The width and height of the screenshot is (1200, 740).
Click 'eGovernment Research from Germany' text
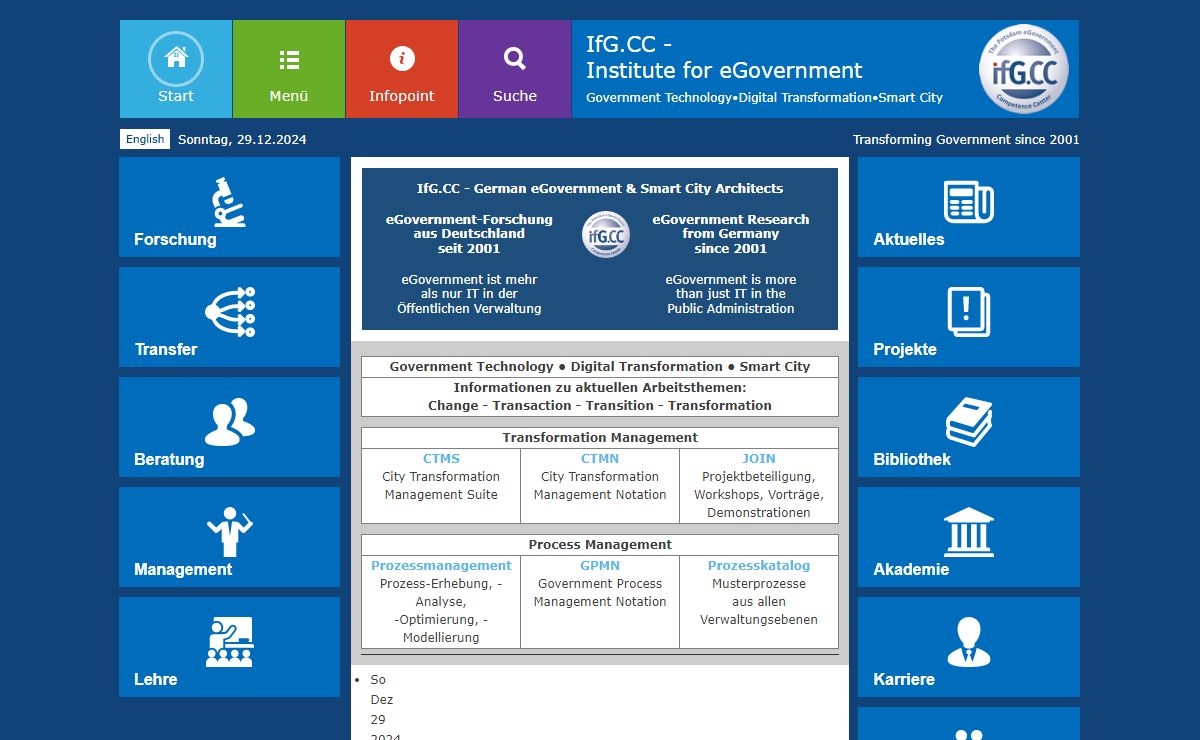(731, 234)
